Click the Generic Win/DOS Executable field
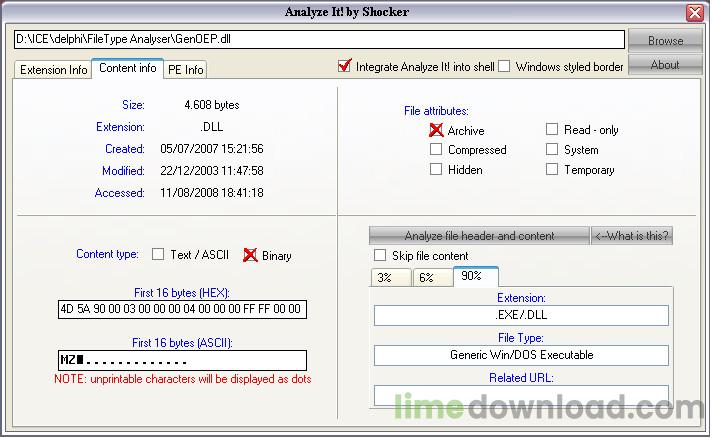This screenshot has width=712, height=438. click(x=521, y=355)
